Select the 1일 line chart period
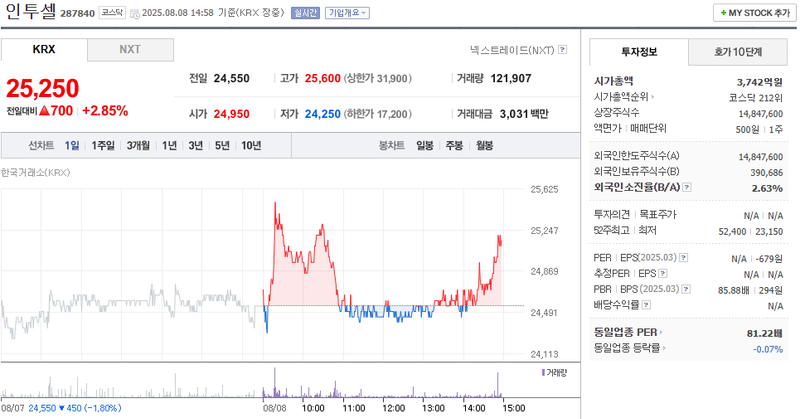800x419 pixels. (72, 146)
